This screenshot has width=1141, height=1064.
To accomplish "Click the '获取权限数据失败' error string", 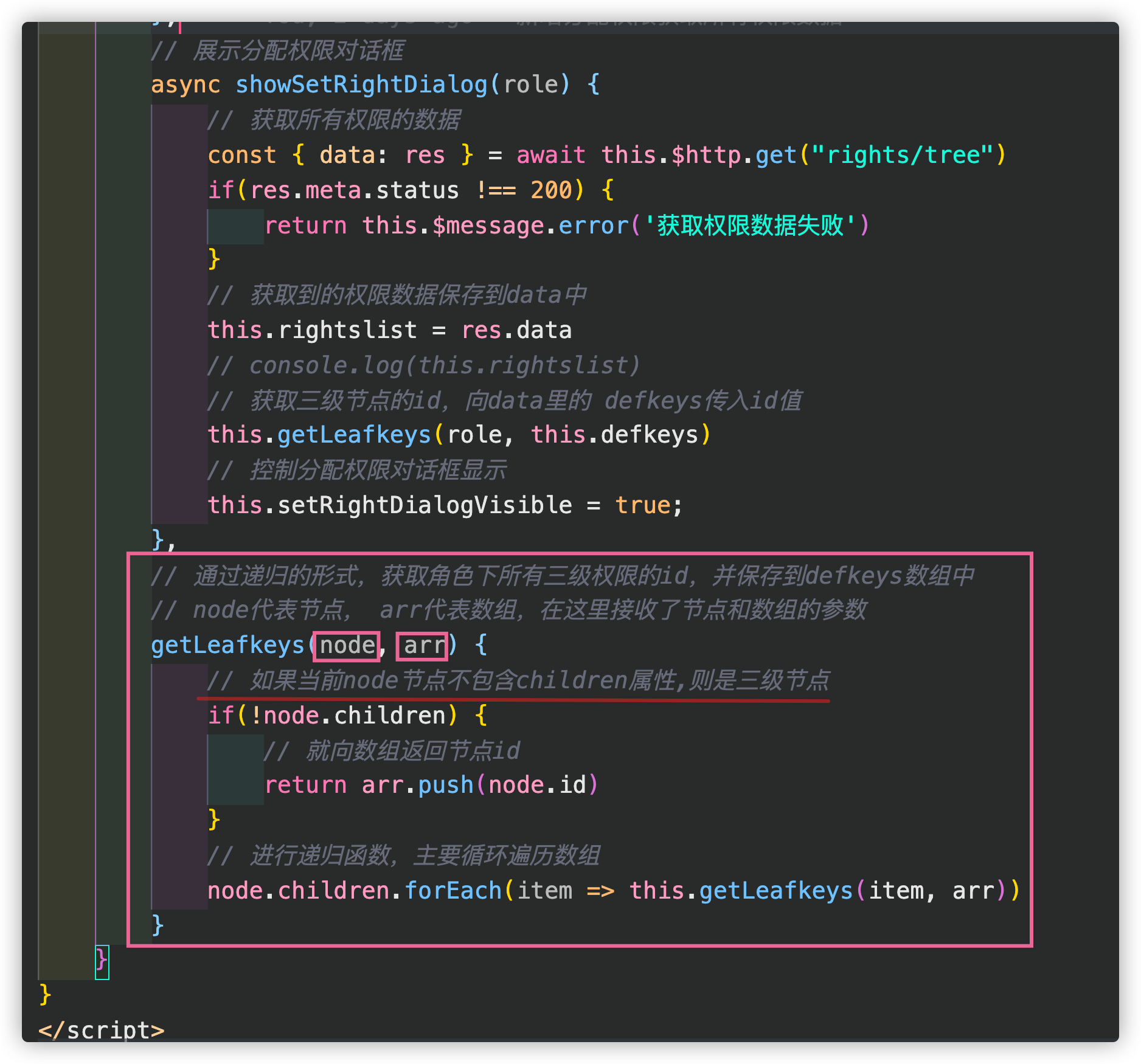I will tap(751, 226).
